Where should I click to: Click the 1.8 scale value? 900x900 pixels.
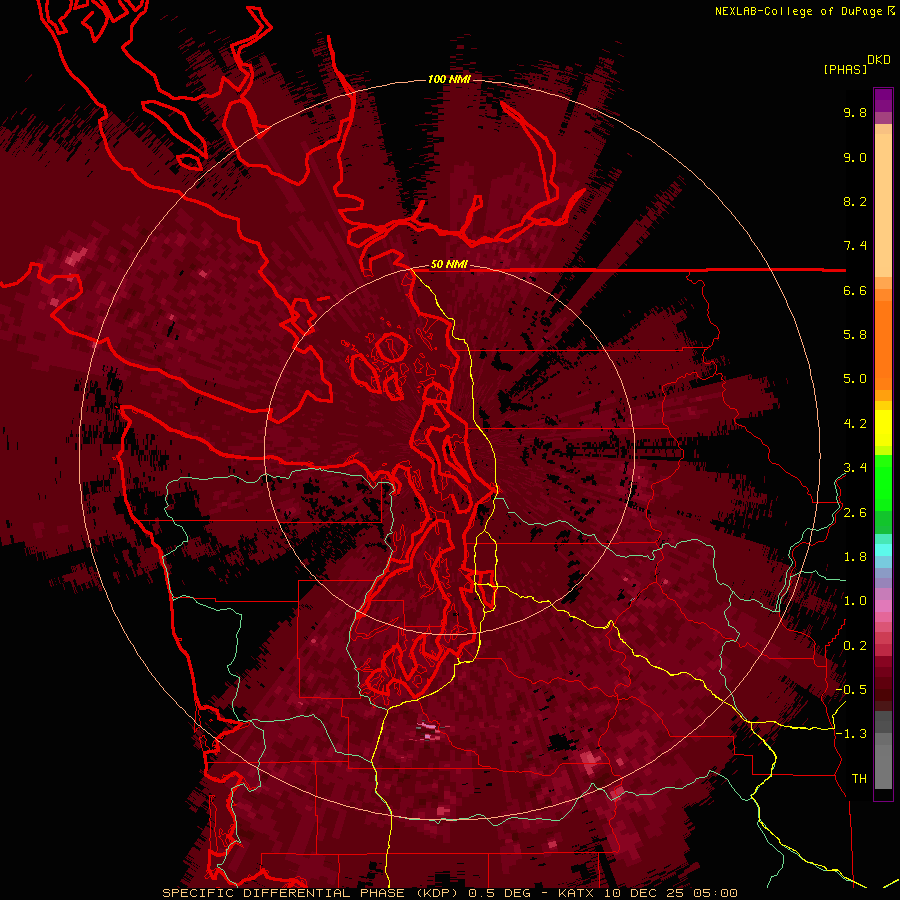click(855, 557)
